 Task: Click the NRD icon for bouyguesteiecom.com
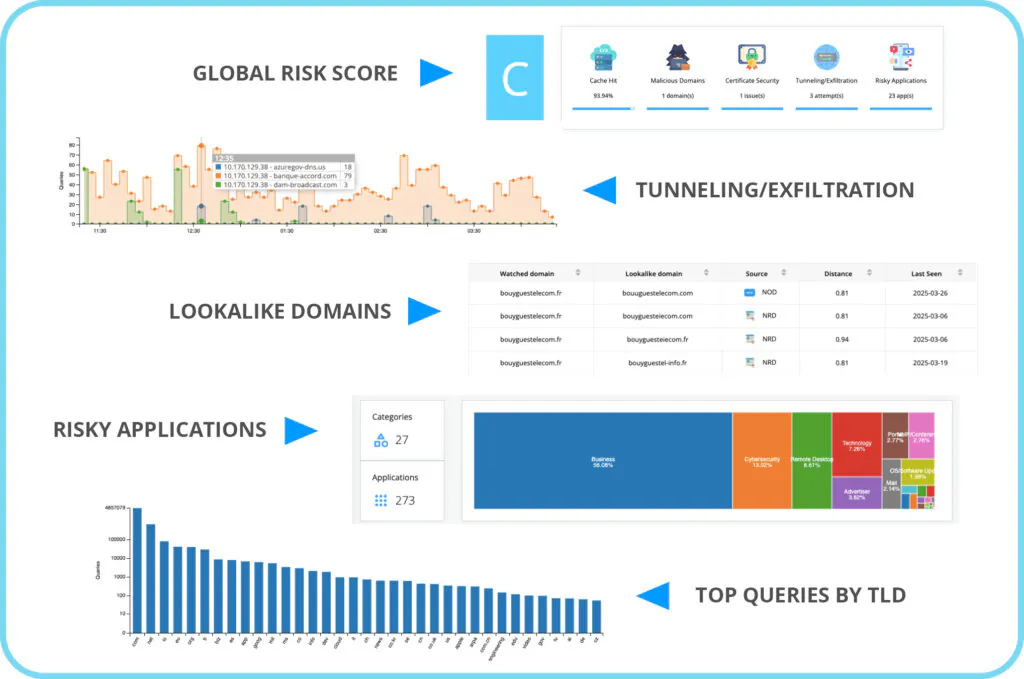pyautogui.click(x=749, y=316)
